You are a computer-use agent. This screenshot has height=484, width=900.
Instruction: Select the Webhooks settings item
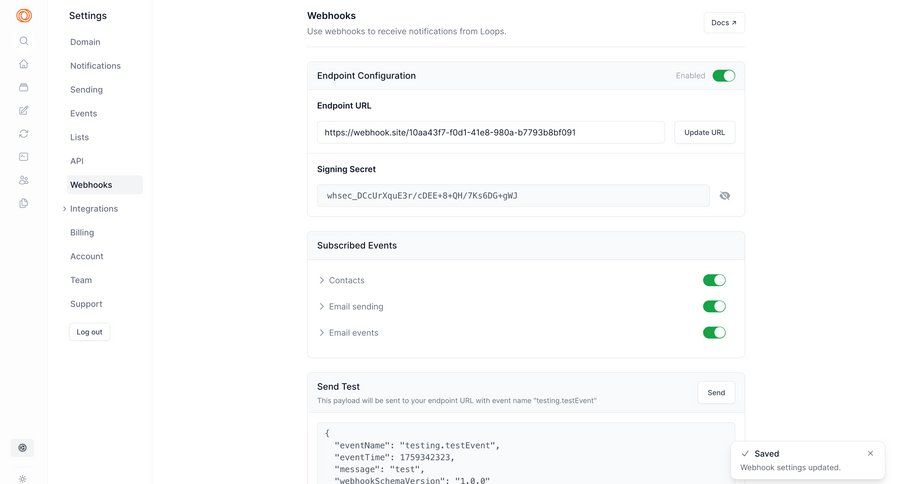pyautogui.click(x=104, y=185)
